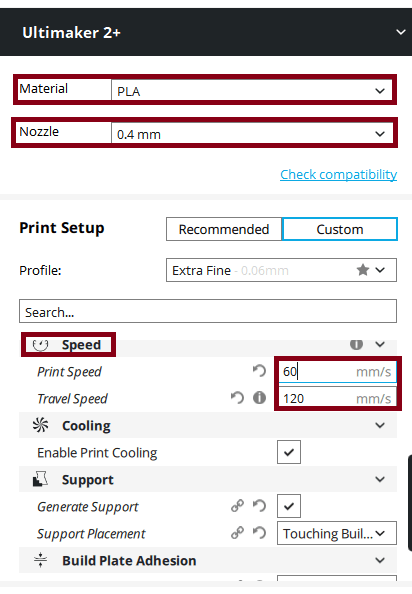Uncheck the Generate Support checkbox
This screenshot has width=412, height=594.
289,506
